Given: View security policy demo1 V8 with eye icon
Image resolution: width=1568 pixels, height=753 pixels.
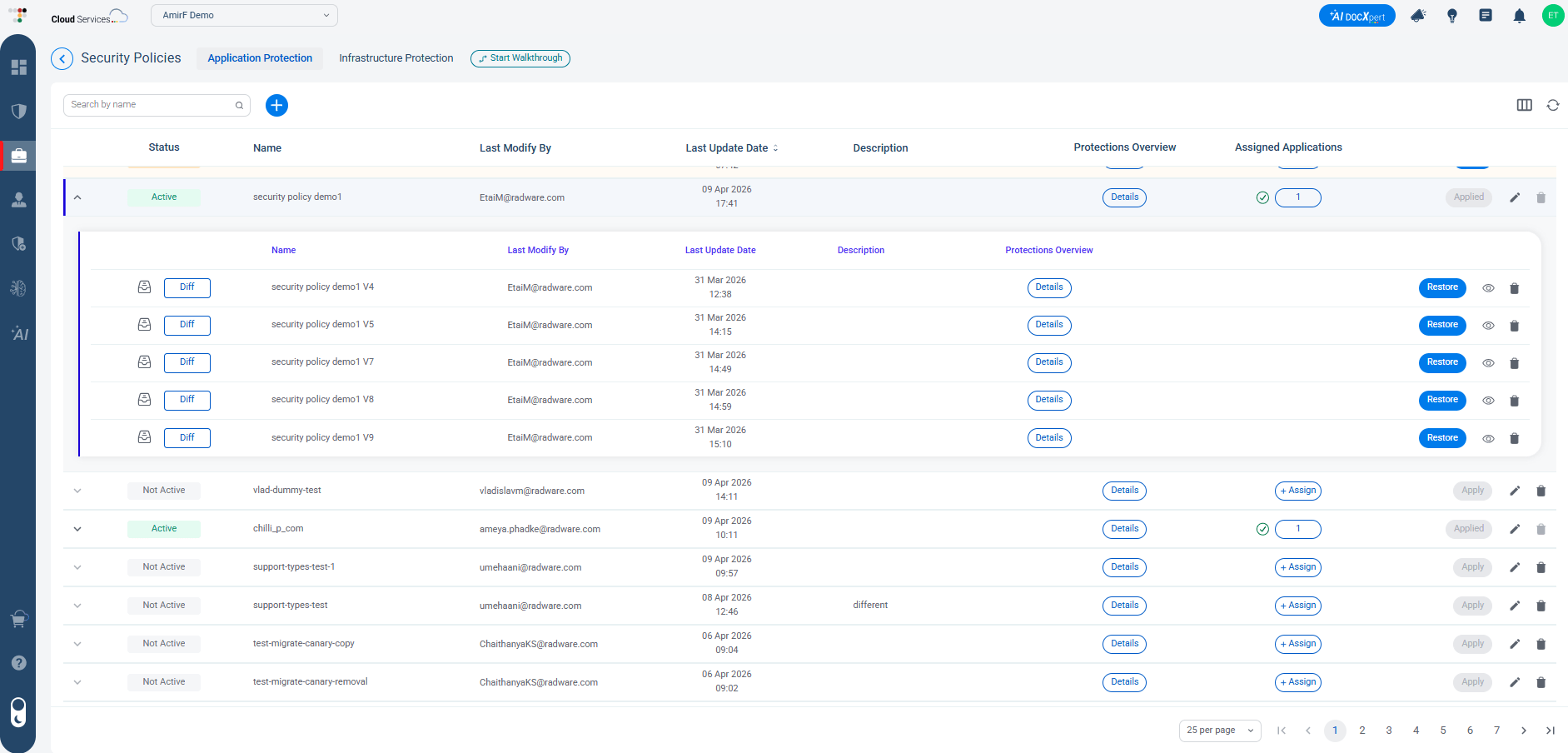Looking at the screenshot, I should [1488, 401].
